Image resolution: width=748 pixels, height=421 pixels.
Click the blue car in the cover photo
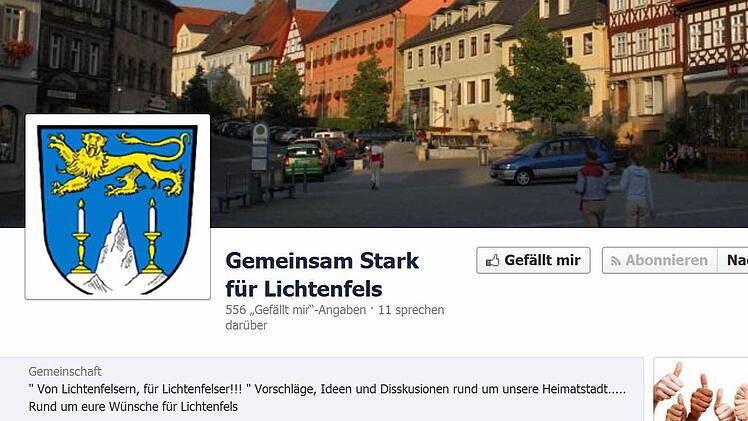click(551, 160)
